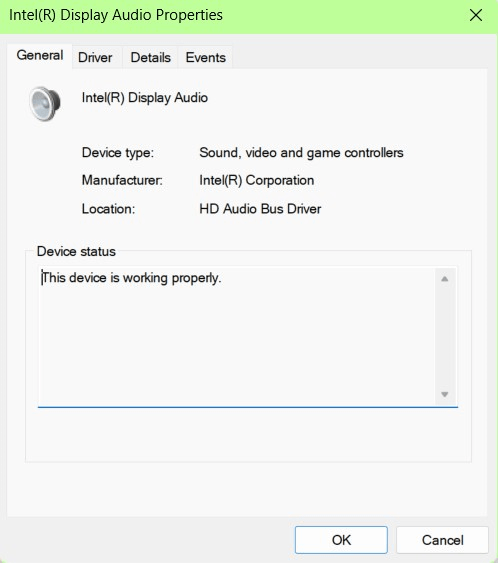Open the Details tab

click(x=150, y=57)
